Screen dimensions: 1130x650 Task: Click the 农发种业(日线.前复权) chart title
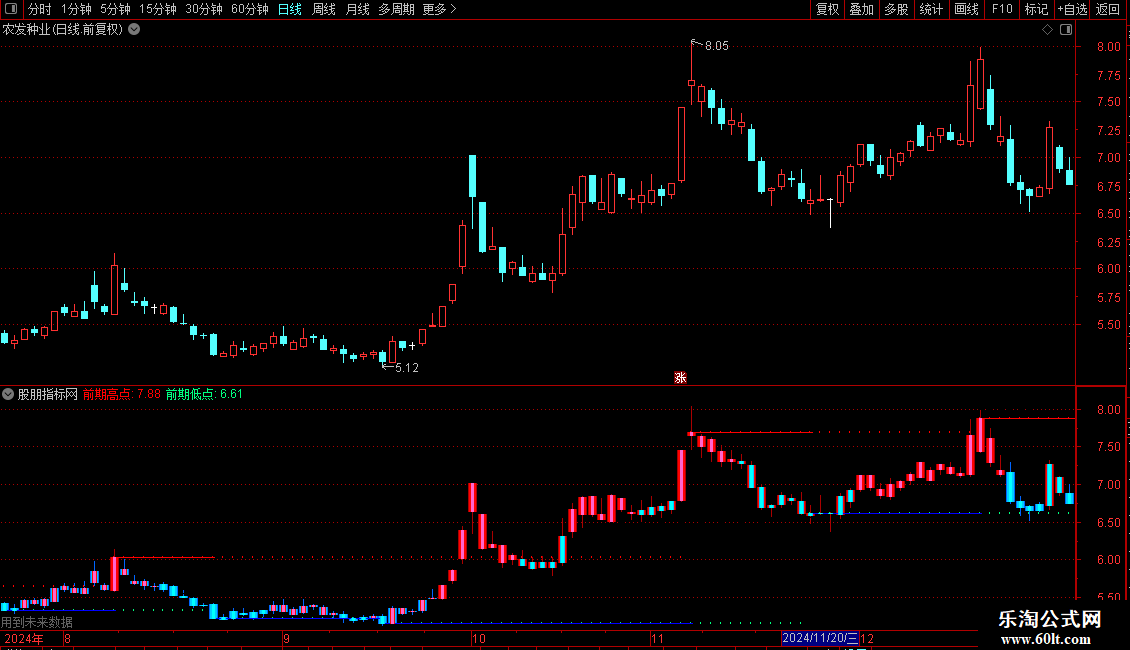(63, 30)
